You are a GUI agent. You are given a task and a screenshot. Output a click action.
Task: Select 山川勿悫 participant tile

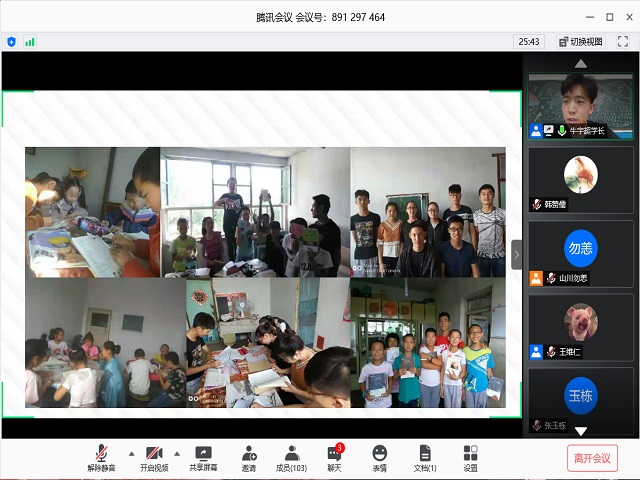pyautogui.click(x=581, y=253)
